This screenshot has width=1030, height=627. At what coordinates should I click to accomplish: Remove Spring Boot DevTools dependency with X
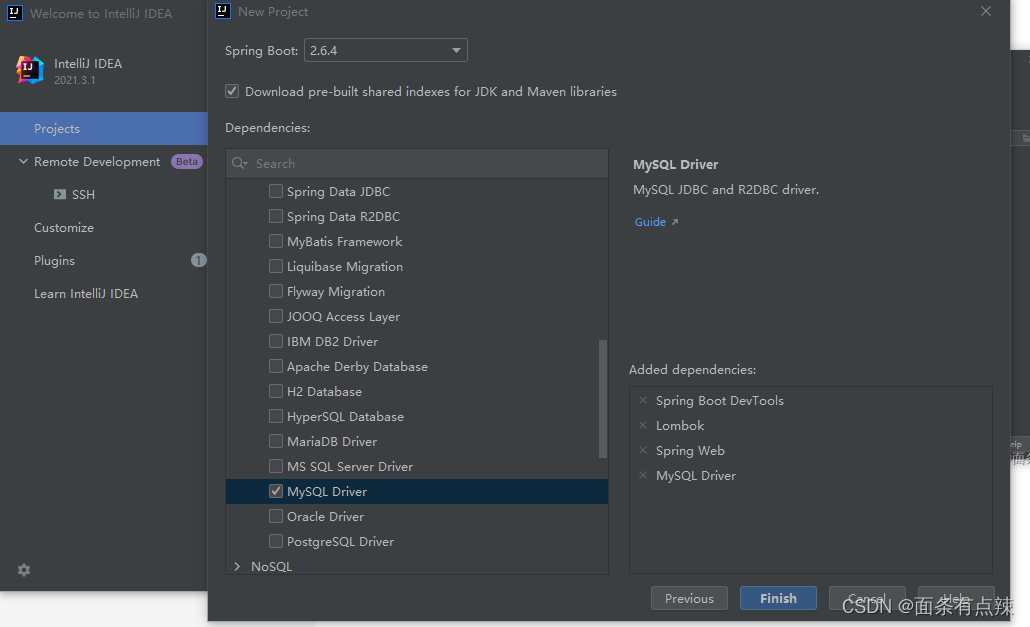click(643, 400)
